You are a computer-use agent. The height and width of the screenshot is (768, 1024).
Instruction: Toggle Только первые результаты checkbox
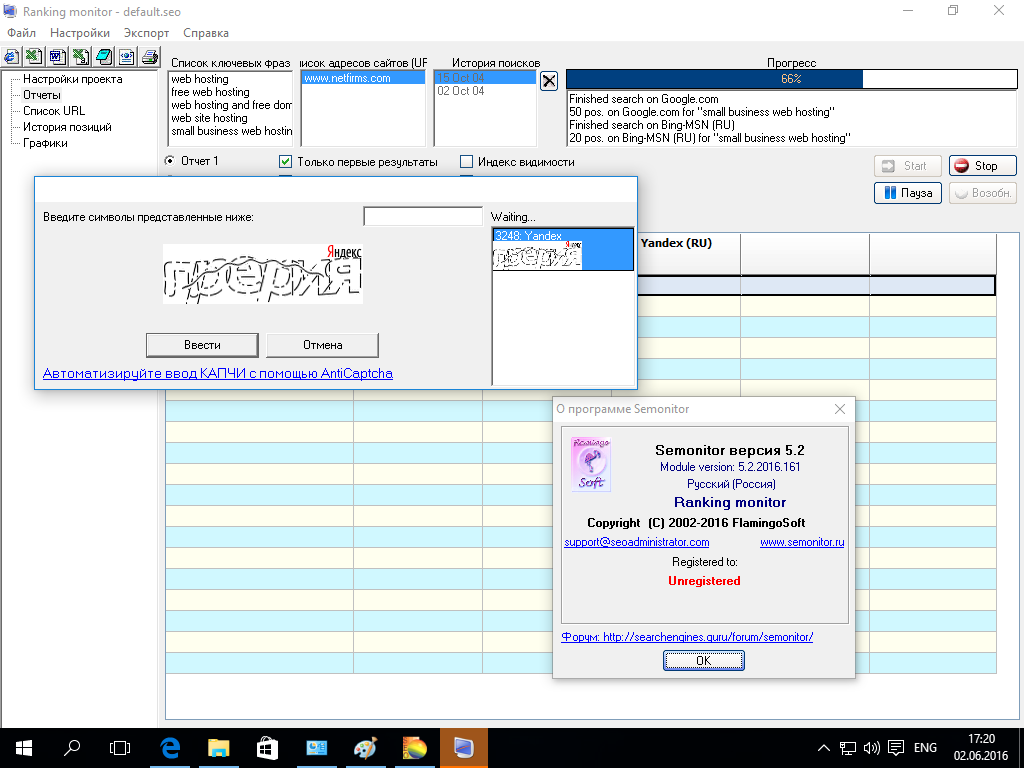tap(286, 162)
